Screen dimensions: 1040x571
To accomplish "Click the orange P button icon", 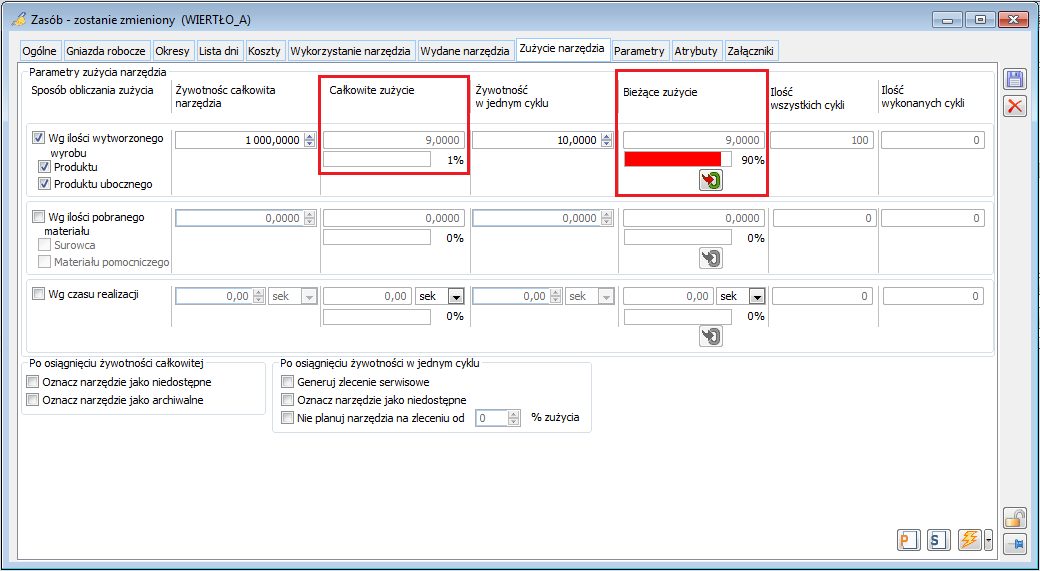I will [x=908, y=540].
